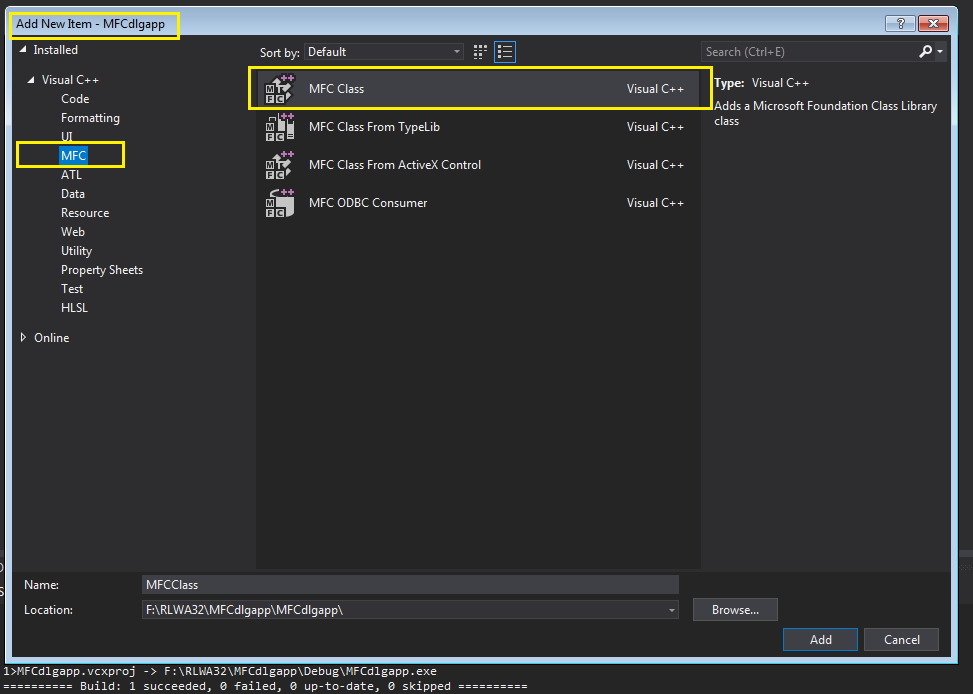973x694 pixels.
Task: Select the MFC Class label text
Action: pos(336,89)
